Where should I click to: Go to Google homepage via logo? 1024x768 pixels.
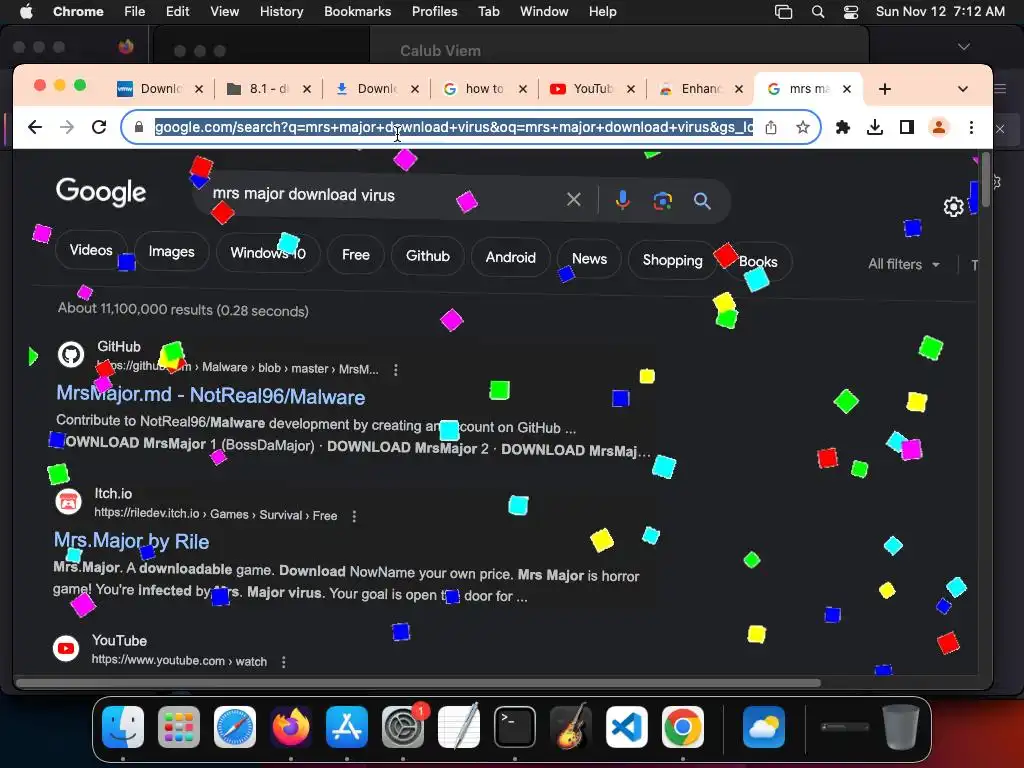(101, 191)
